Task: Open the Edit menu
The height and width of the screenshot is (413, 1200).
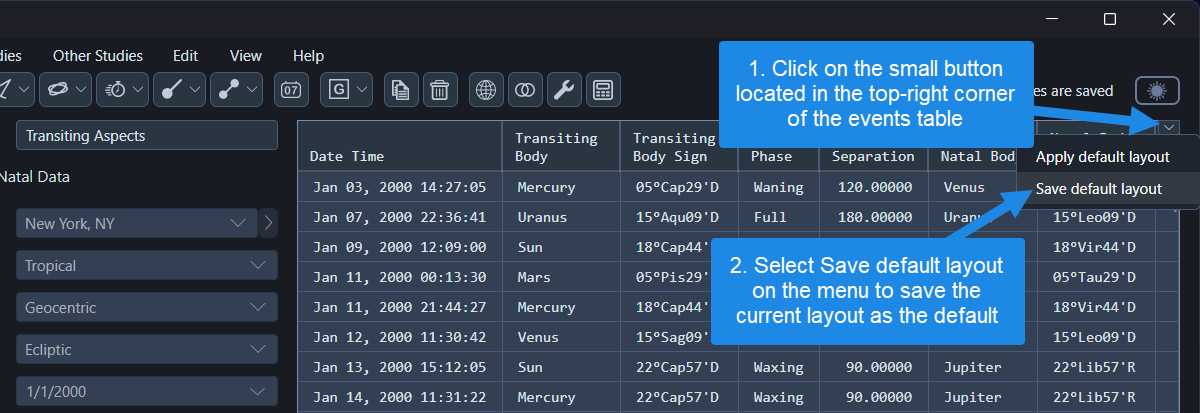Action: click(x=185, y=56)
